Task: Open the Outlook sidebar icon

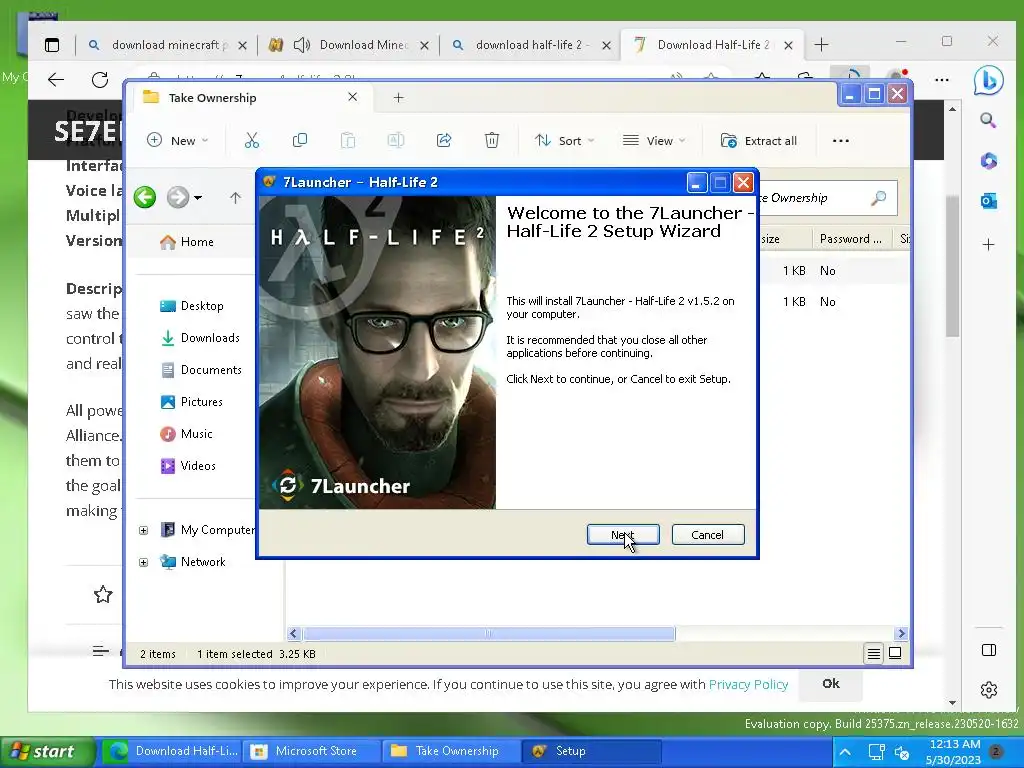Action: (x=989, y=201)
